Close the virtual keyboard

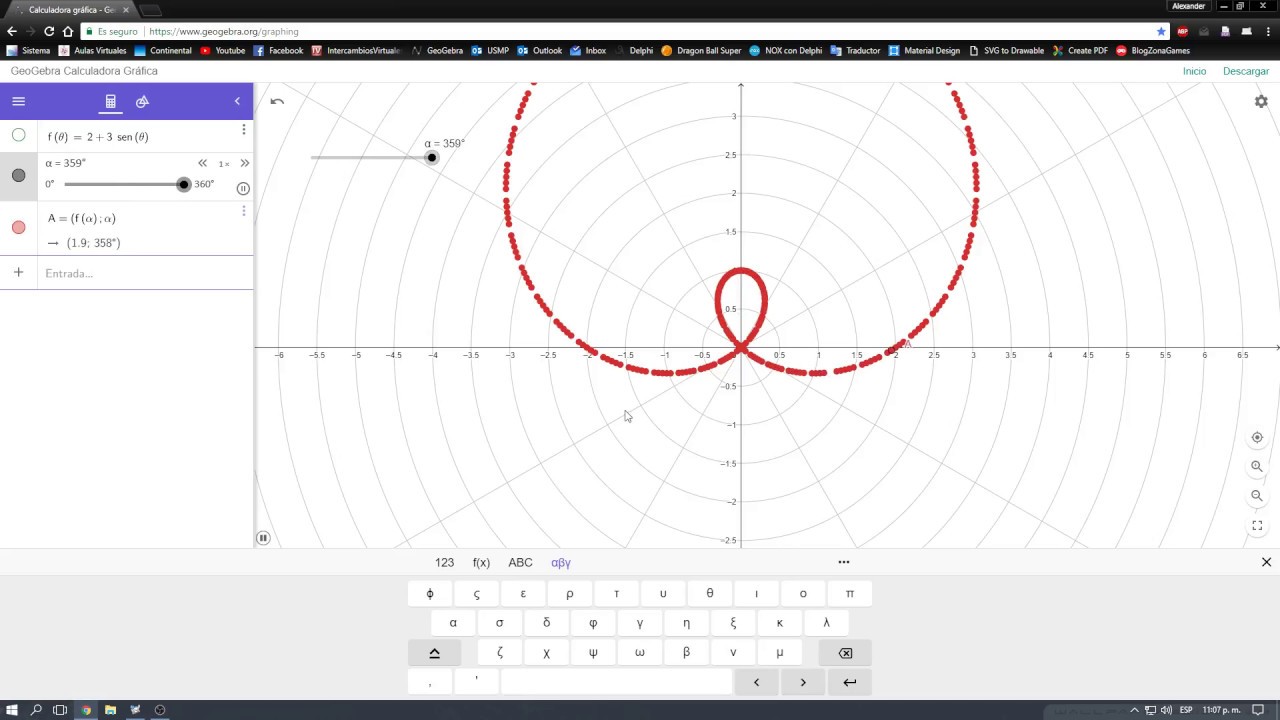point(1266,562)
